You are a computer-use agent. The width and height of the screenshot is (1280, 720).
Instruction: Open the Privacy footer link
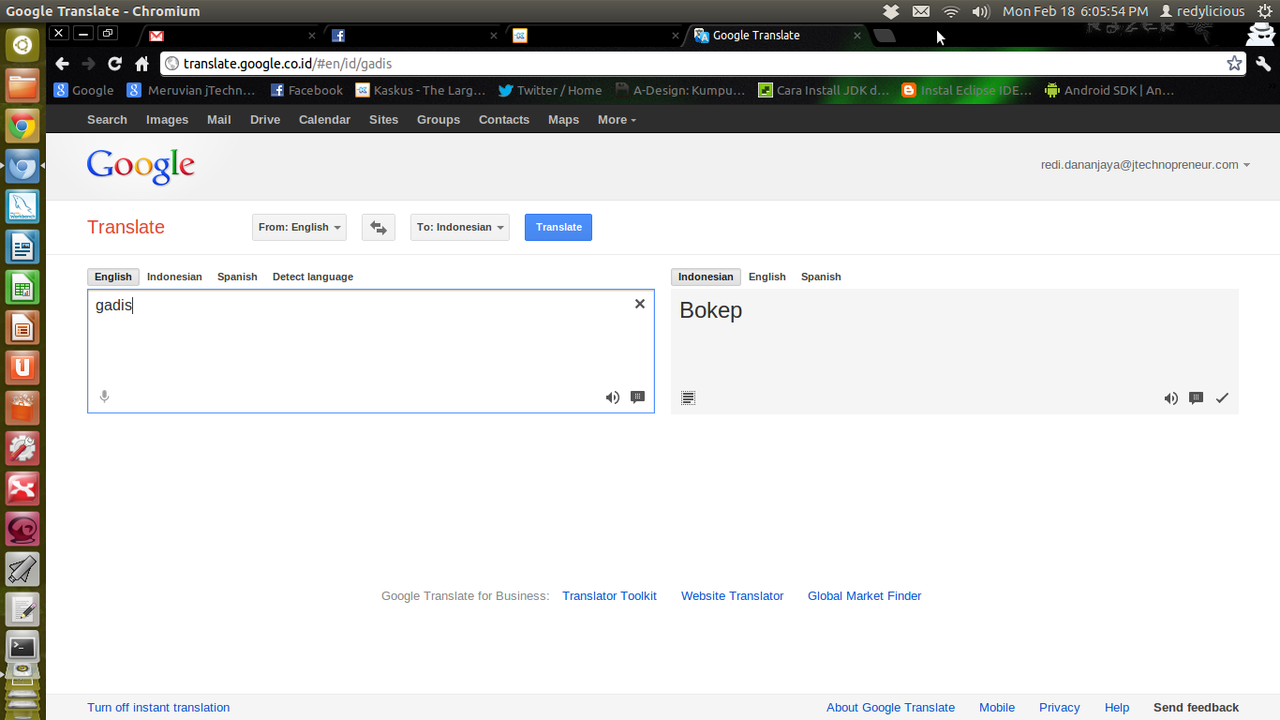(1059, 707)
